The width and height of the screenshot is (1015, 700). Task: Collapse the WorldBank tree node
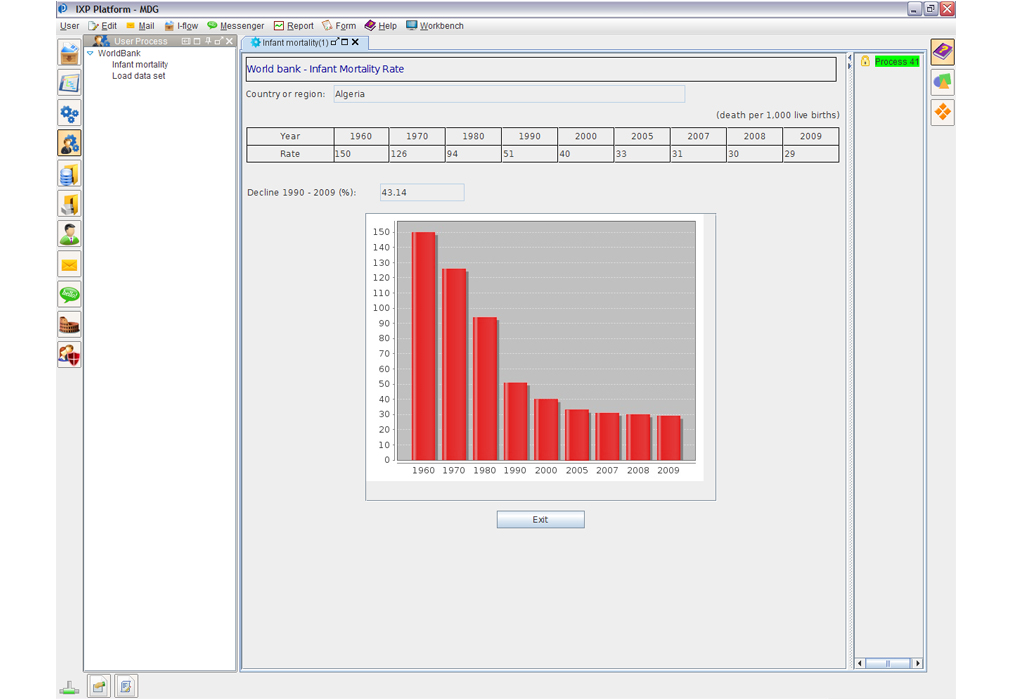point(90,53)
